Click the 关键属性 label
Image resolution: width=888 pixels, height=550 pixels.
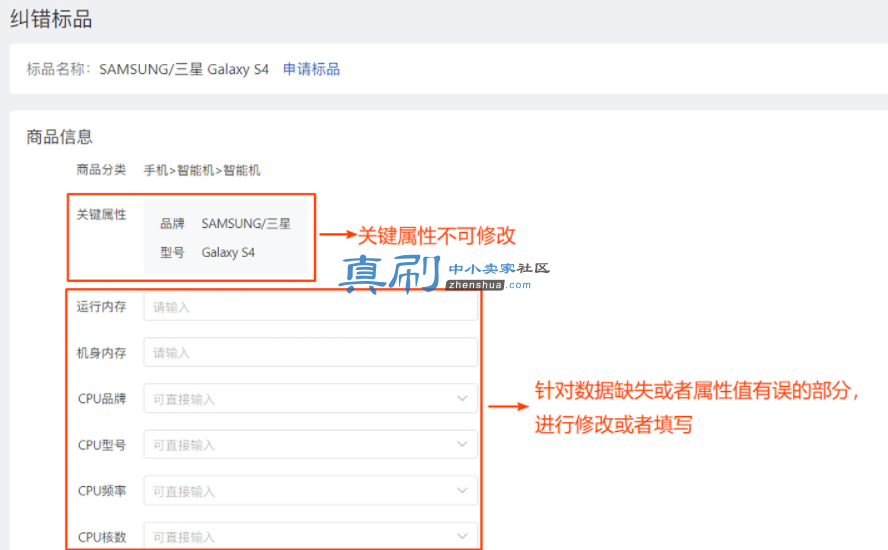pos(101,215)
